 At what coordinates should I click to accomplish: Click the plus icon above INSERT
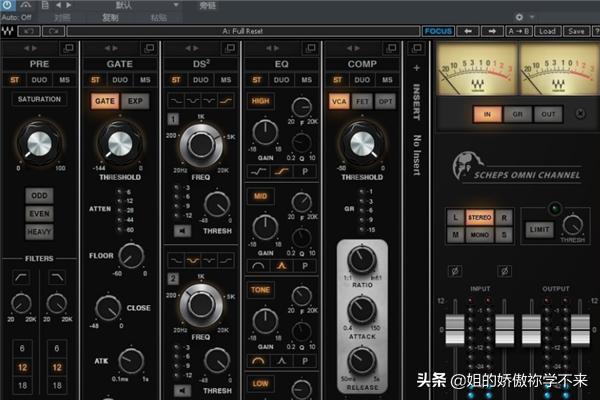(x=417, y=68)
